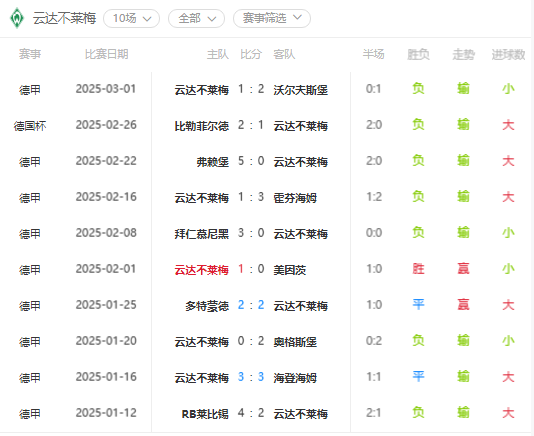Image resolution: width=534 pixels, height=436 pixels.
Task: Click the red 云达不莱梅 winning home team
Action: pyautogui.click(x=202, y=270)
